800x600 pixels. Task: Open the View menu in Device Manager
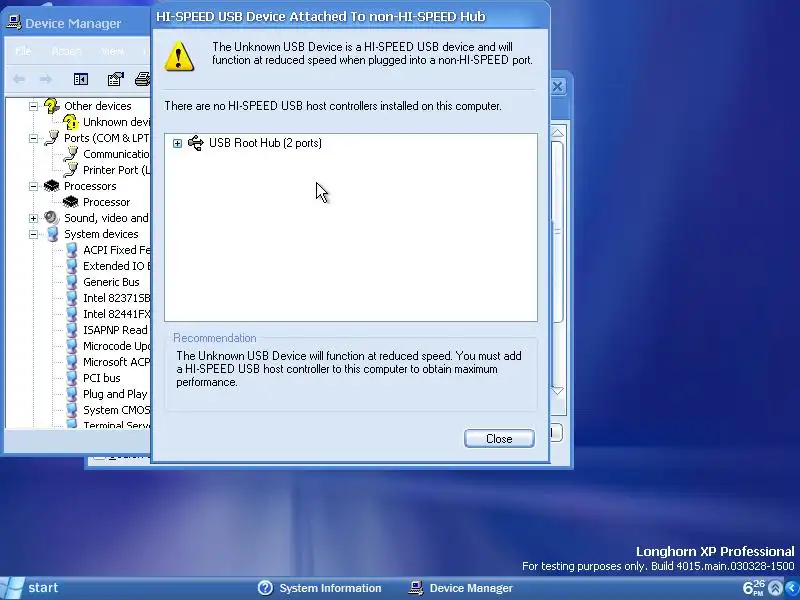(x=112, y=51)
